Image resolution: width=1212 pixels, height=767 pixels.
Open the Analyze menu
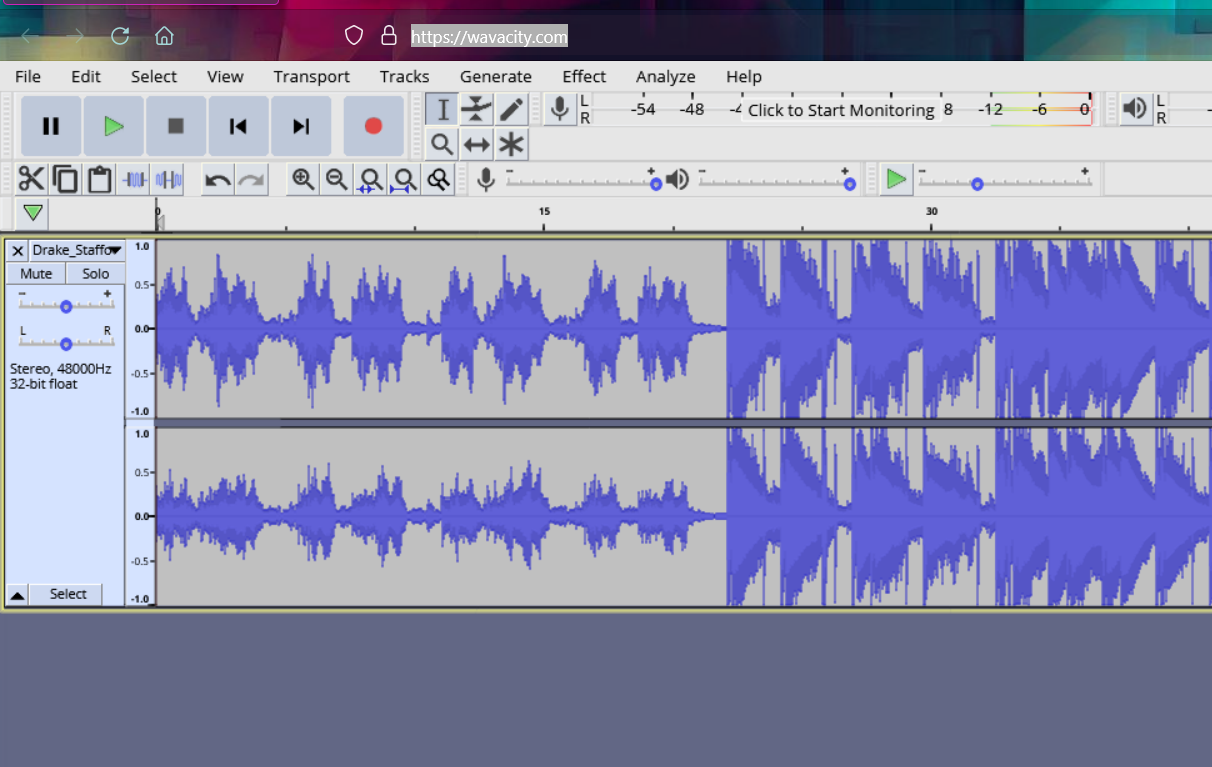point(666,76)
